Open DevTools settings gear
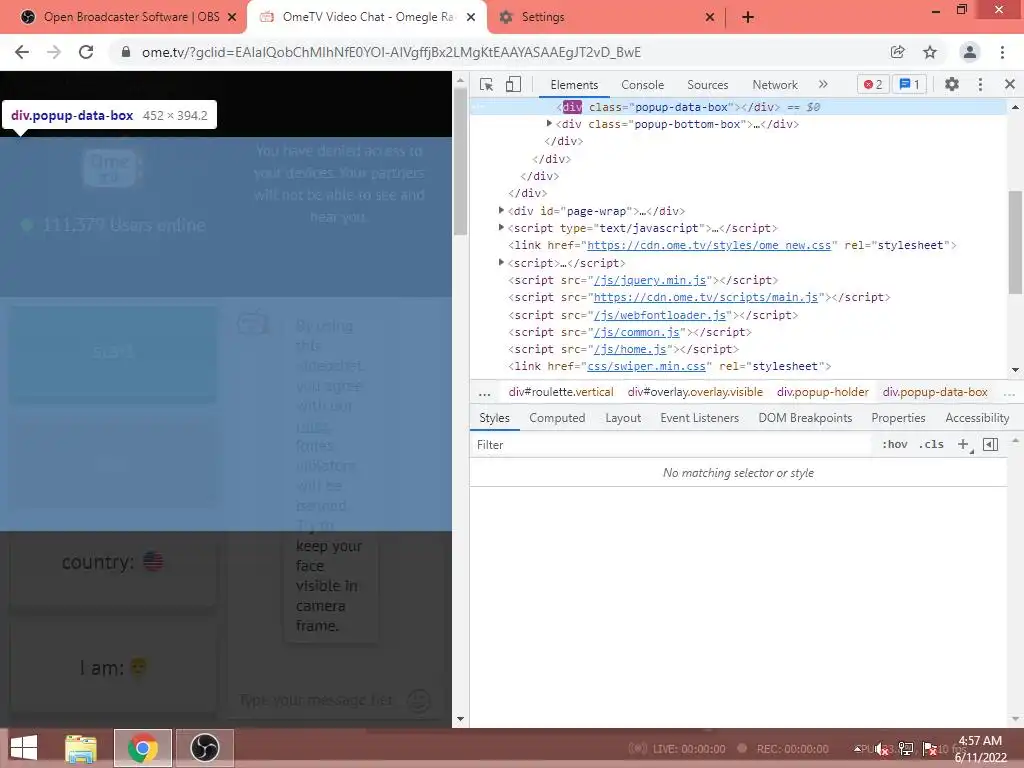The width and height of the screenshot is (1024, 768). click(952, 84)
